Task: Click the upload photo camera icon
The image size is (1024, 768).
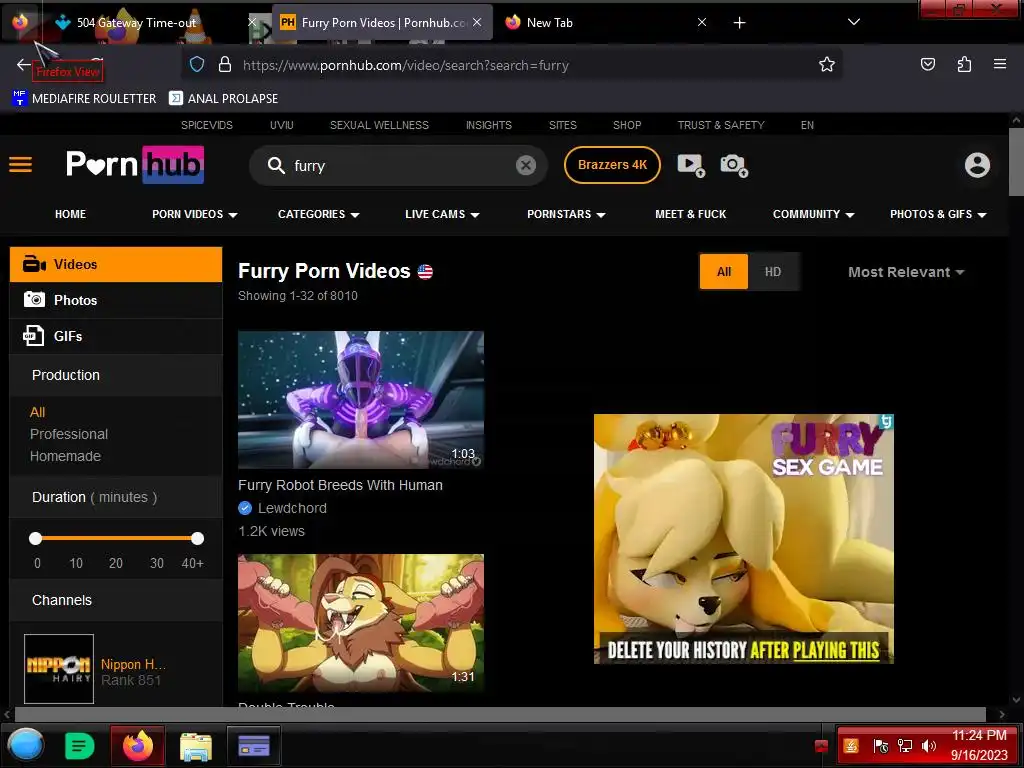Action: tap(734, 165)
